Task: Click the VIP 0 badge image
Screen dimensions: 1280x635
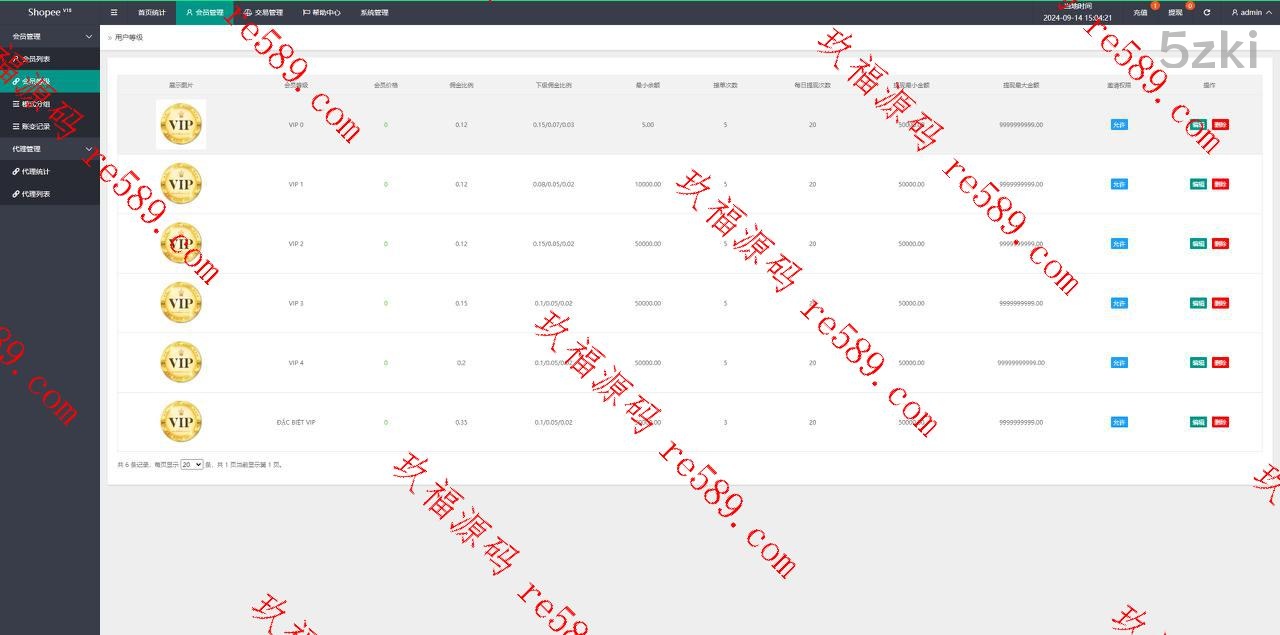Action: 181,125
